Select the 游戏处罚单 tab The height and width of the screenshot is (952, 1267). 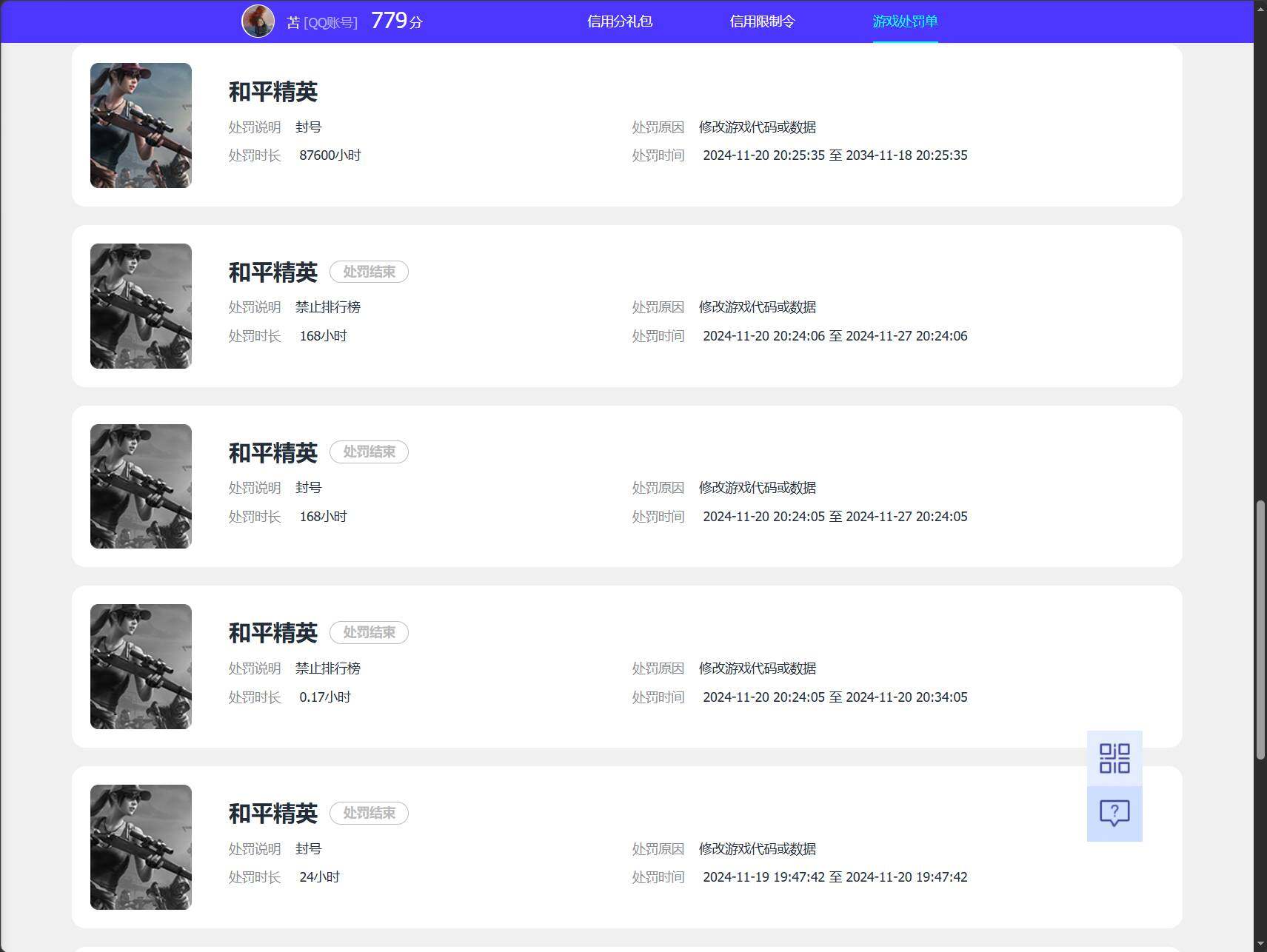(x=905, y=21)
